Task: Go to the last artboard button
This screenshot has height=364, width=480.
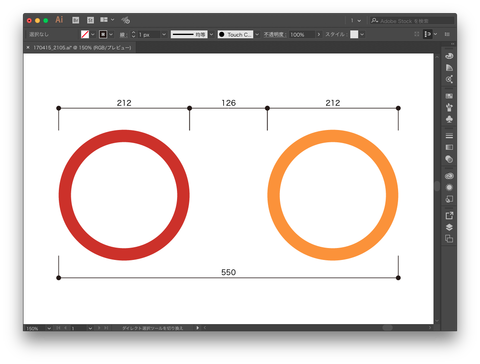Action: 106,328
